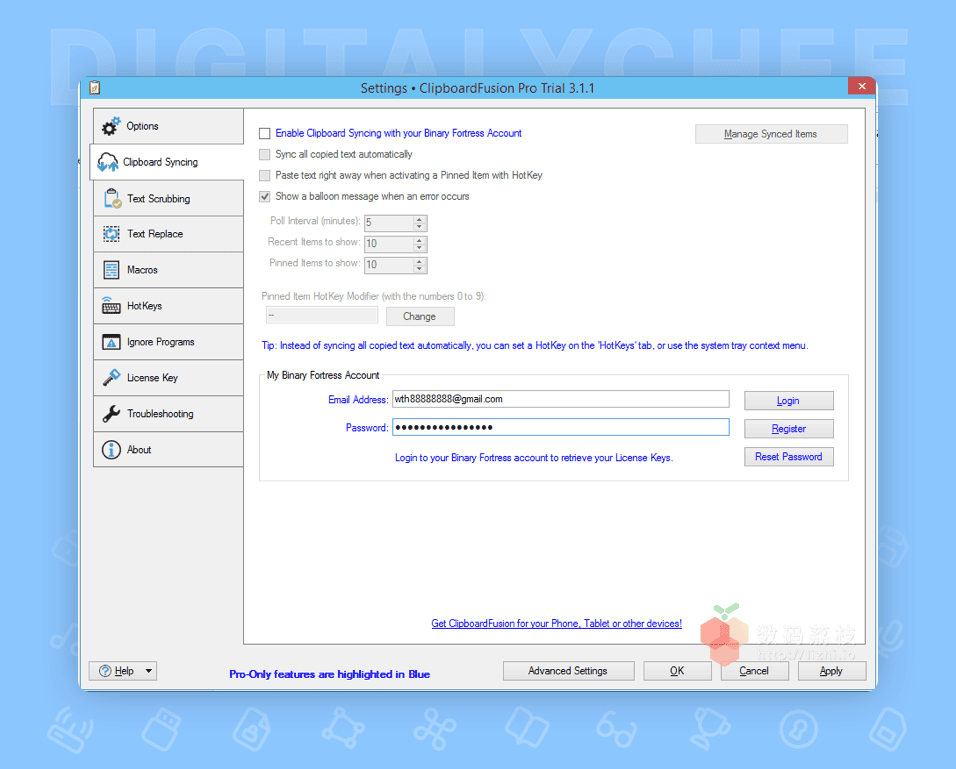Open Advanced Settings

pos(568,671)
